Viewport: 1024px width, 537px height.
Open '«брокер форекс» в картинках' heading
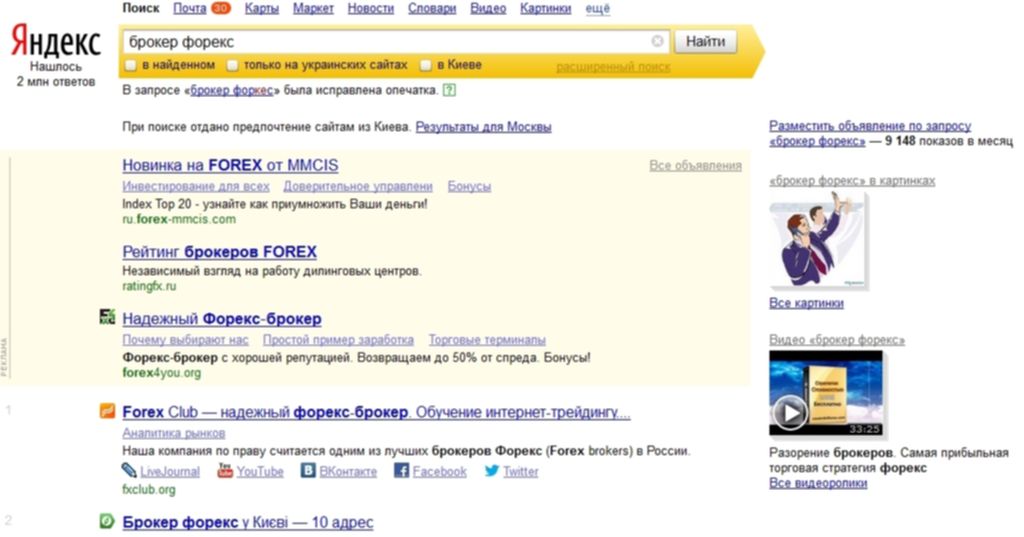pyautogui.click(x=852, y=181)
